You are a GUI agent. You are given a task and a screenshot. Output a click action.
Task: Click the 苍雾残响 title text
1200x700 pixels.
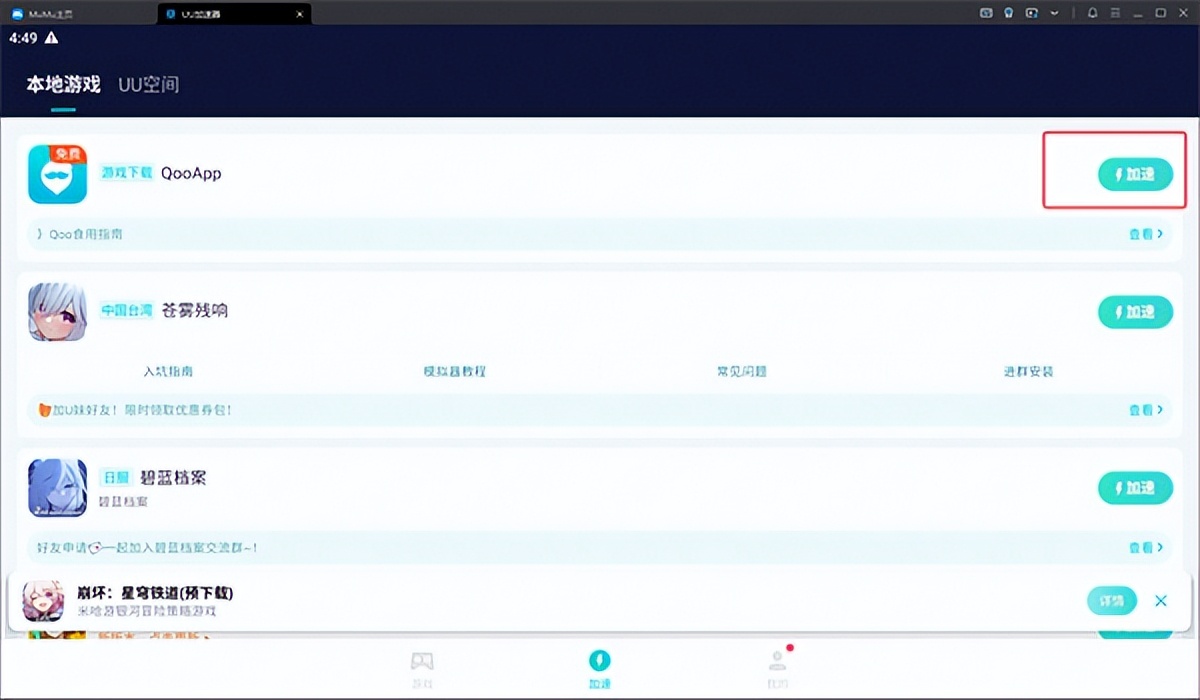[195, 311]
